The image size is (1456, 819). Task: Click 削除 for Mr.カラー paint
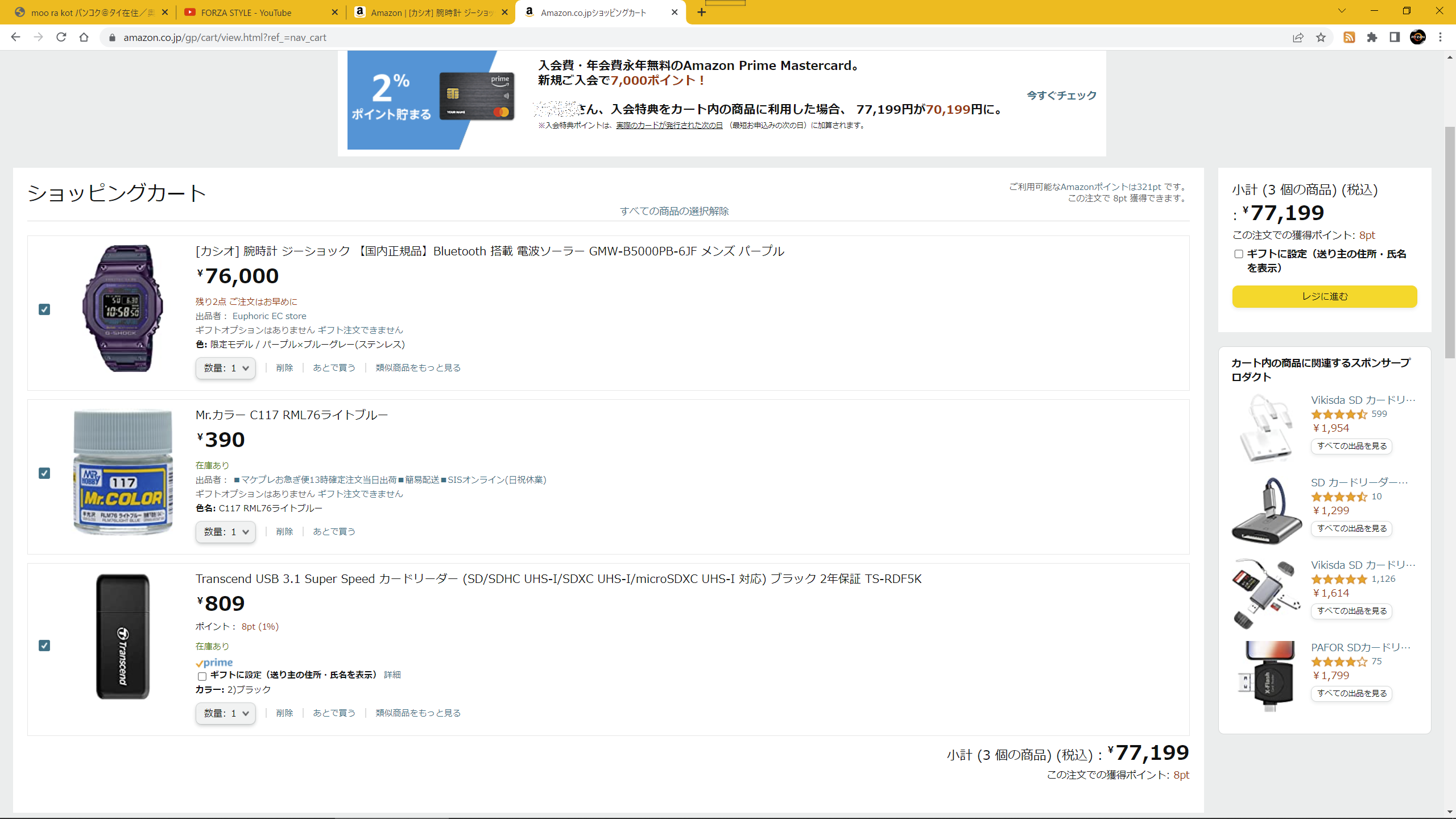click(x=284, y=532)
